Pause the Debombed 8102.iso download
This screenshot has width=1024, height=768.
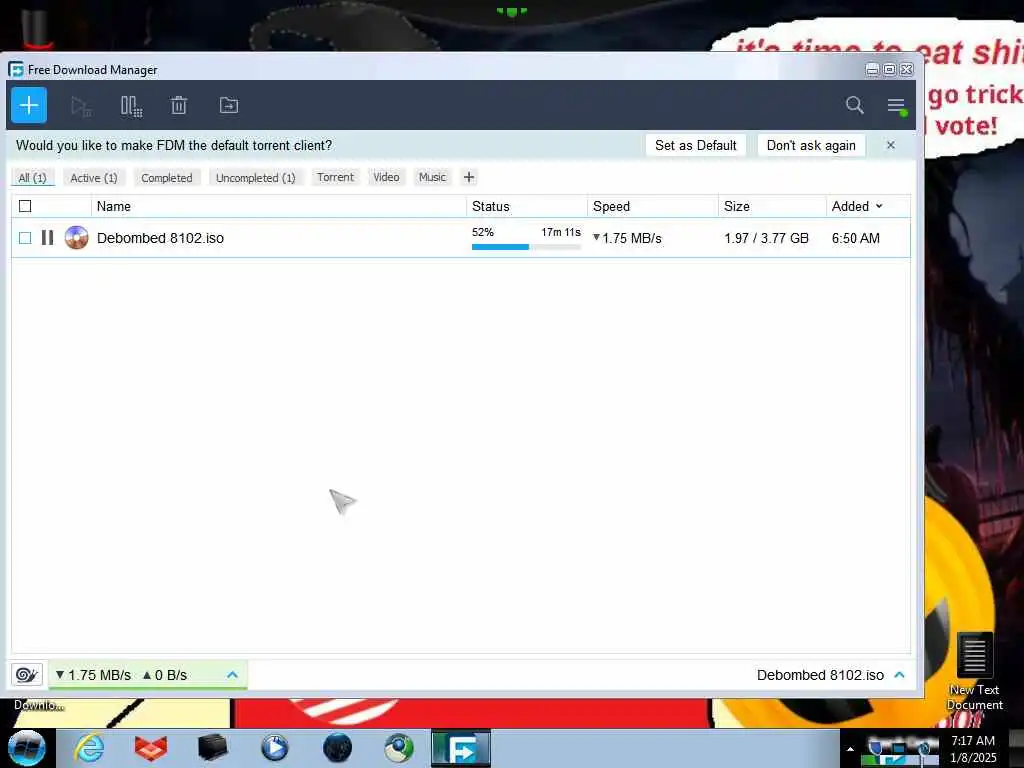pyautogui.click(x=47, y=238)
